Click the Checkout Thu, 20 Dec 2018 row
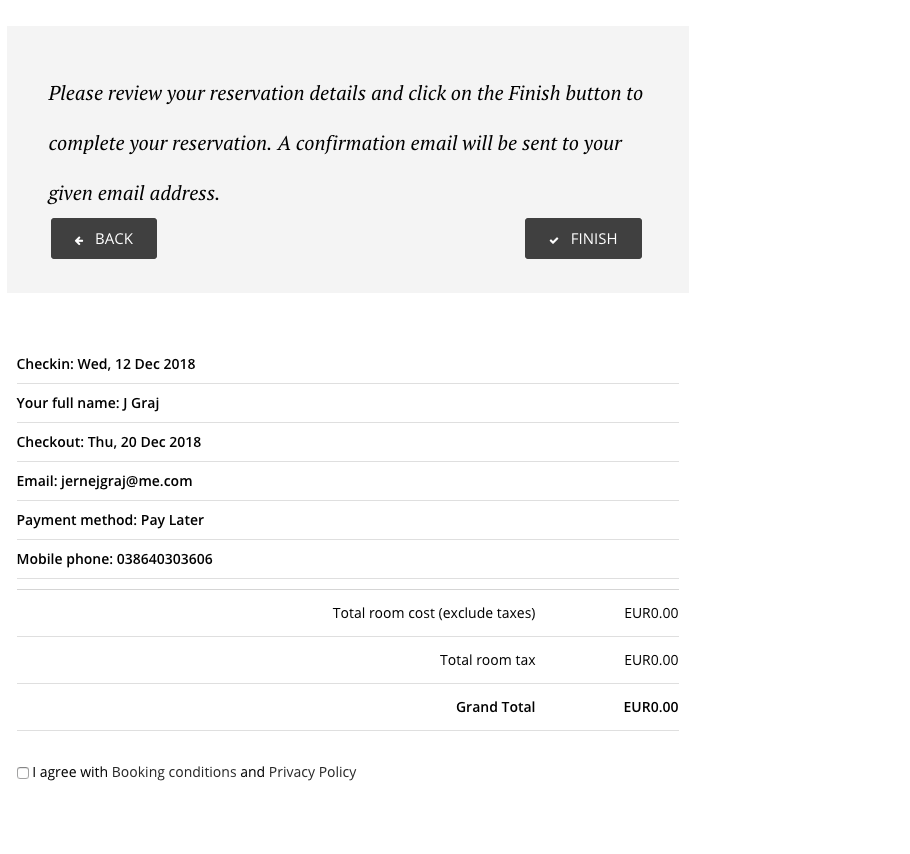Screen dimensions: 910x854 109,442
